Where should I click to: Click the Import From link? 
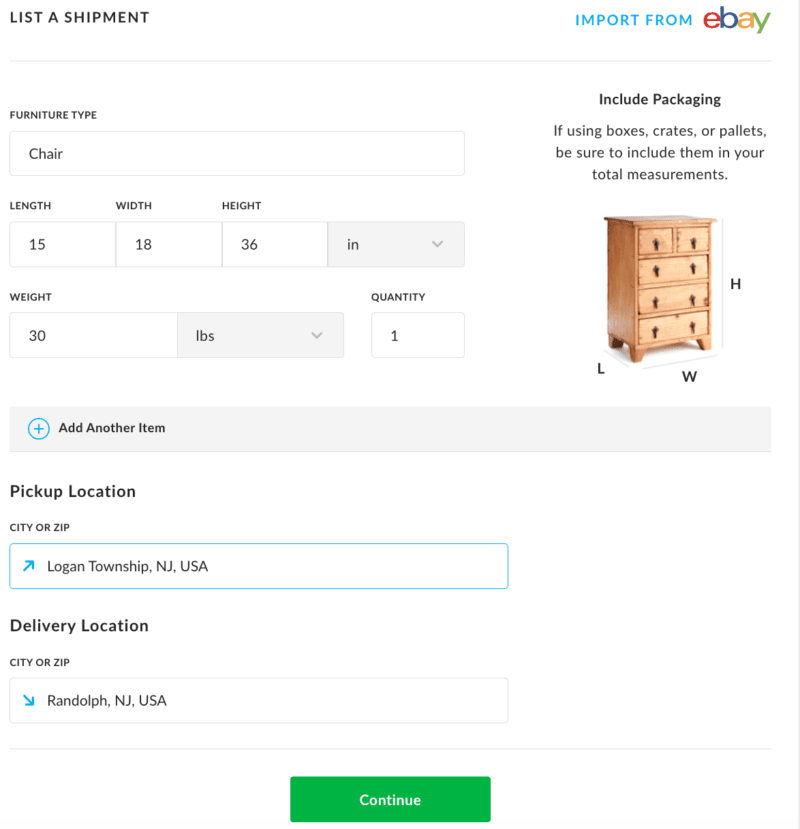(633, 20)
